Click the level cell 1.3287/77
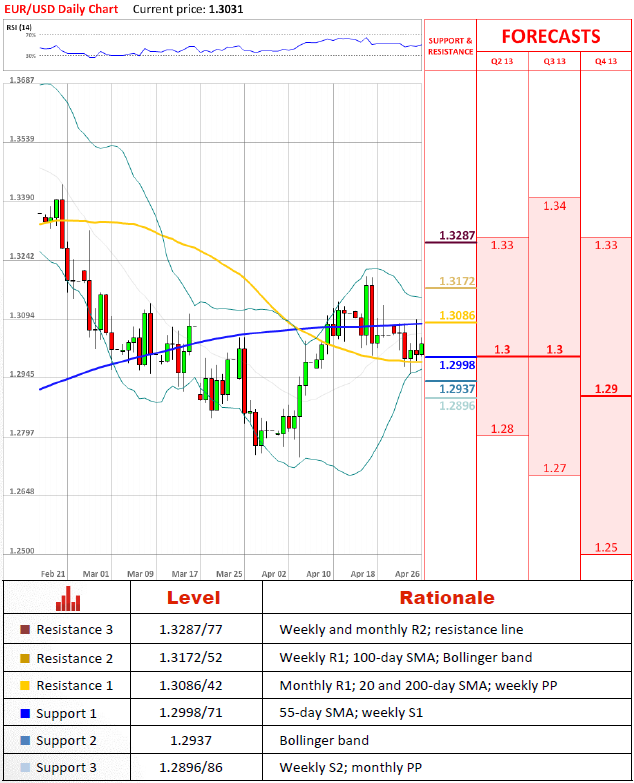The width and height of the screenshot is (634, 783). tap(191, 629)
